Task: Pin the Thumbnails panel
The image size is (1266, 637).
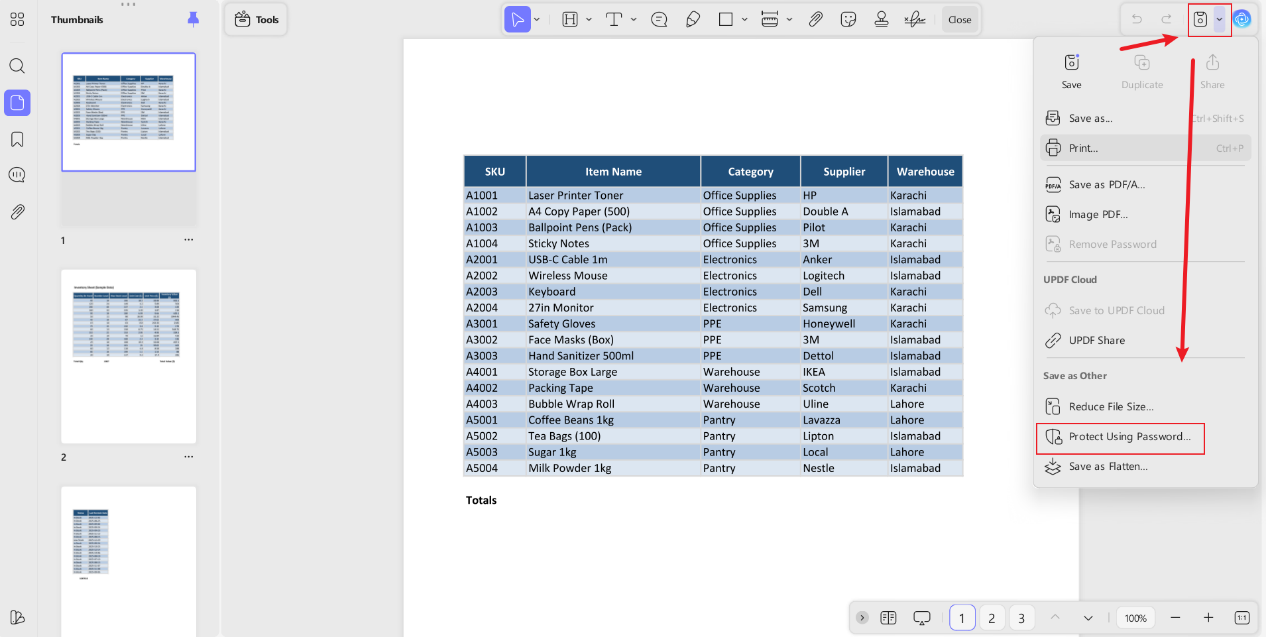Action: tap(193, 19)
